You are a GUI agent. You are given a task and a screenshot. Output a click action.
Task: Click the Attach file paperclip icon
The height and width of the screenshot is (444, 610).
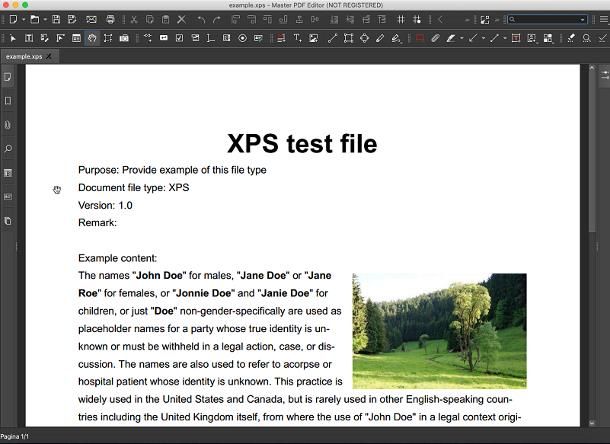point(435,38)
